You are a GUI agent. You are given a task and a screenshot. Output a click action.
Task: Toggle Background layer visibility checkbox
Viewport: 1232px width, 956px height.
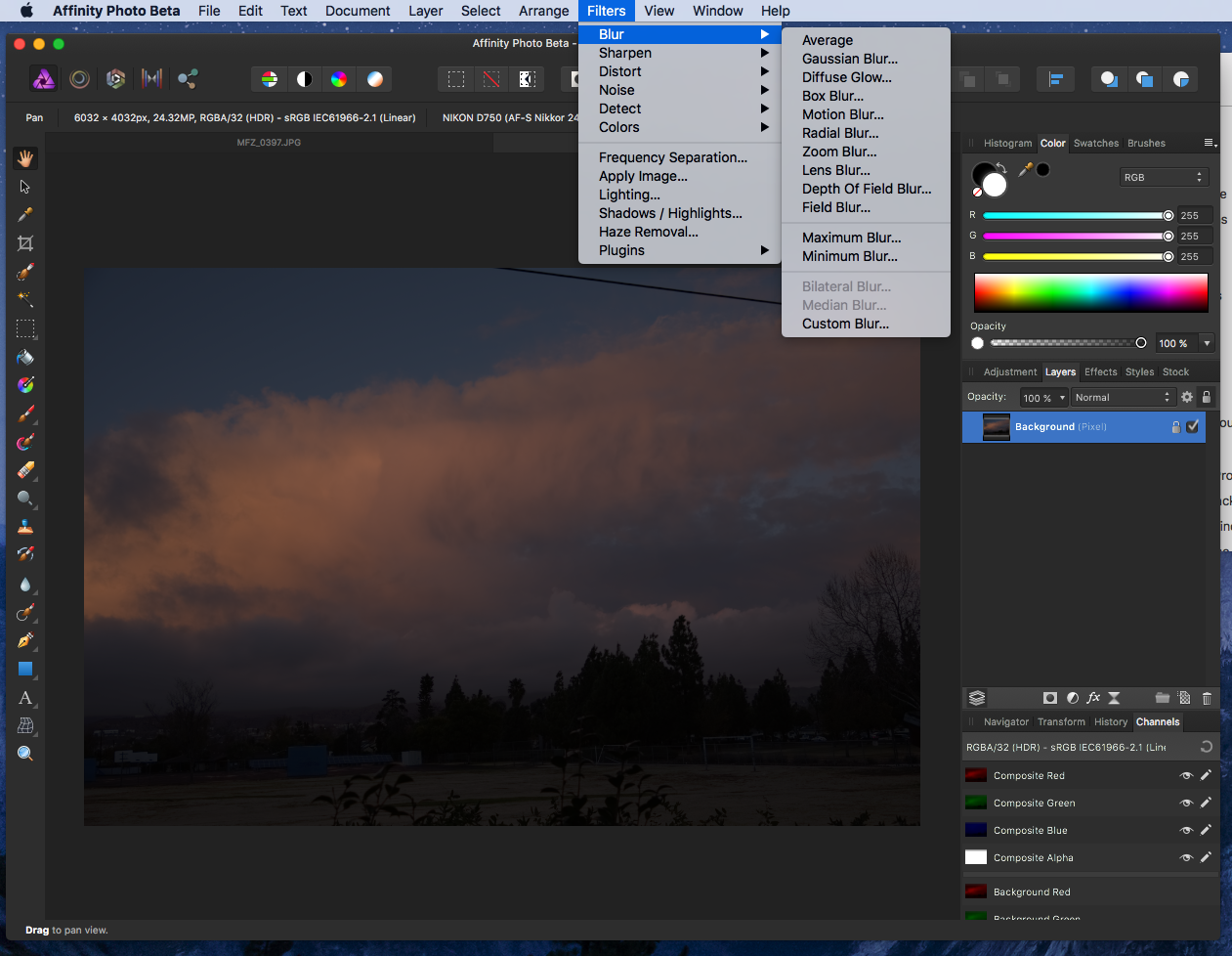pos(1193,426)
